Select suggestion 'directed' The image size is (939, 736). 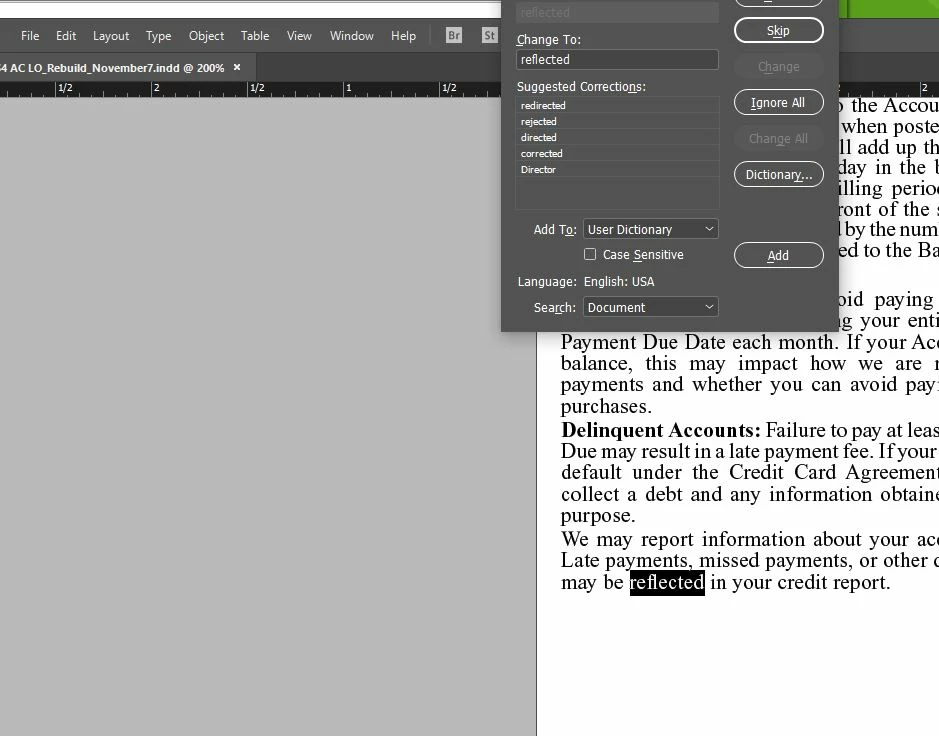(x=617, y=137)
